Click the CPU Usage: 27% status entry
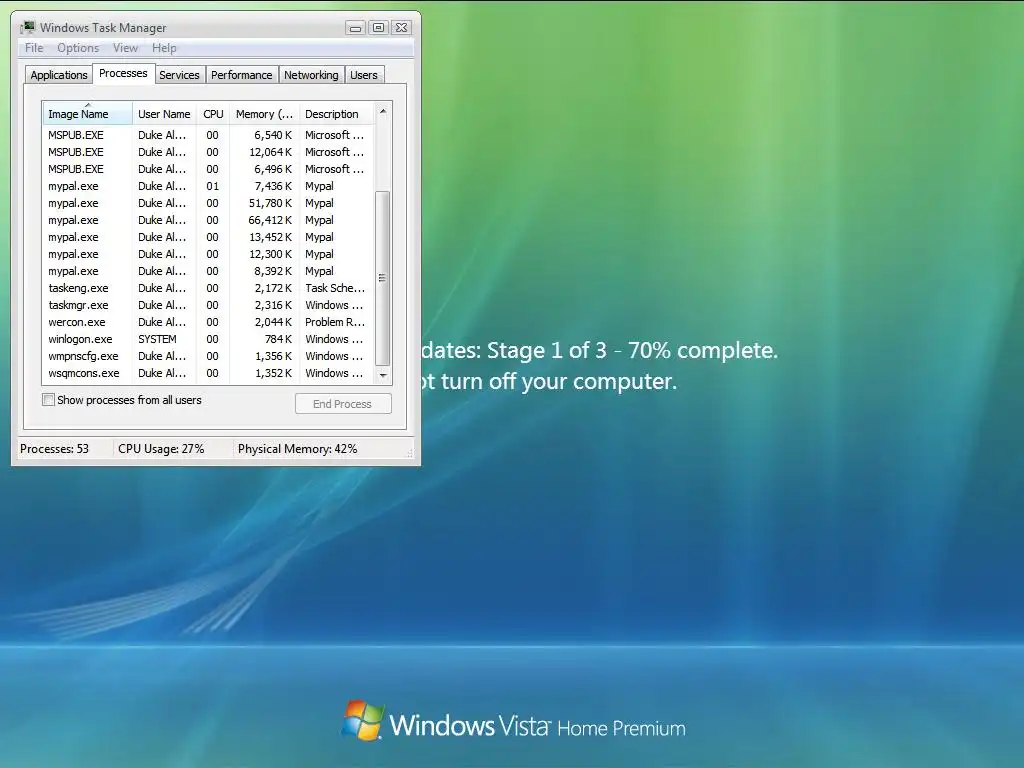Image resolution: width=1024 pixels, height=768 pixels. 161,449
